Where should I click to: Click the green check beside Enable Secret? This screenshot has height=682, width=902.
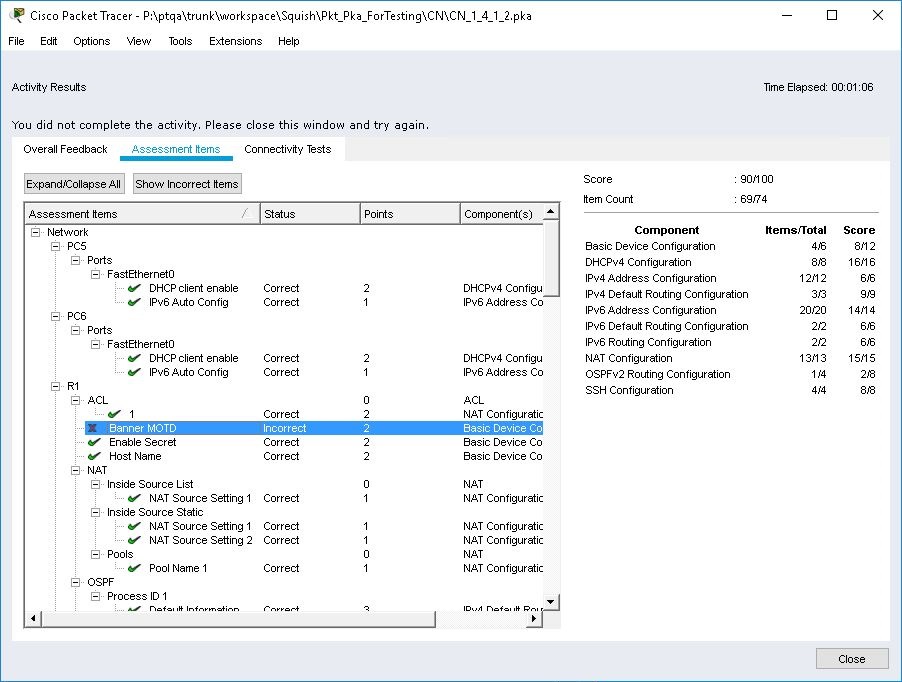coord(94,442)
